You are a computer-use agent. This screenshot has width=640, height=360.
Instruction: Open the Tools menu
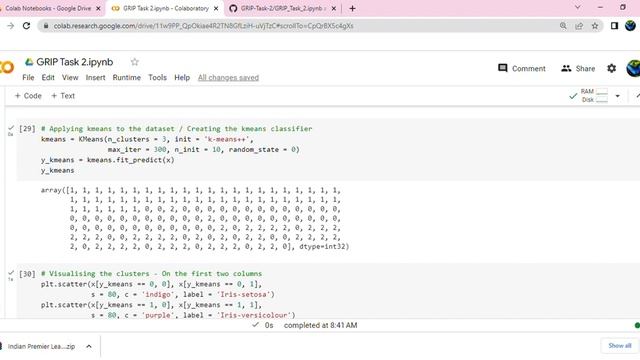point(157,78)
